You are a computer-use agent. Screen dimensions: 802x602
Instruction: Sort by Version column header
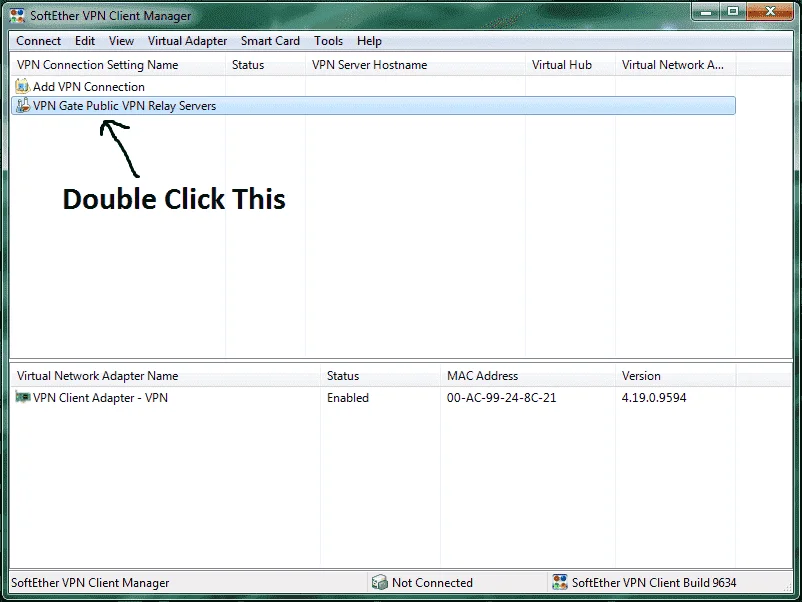[676, 376]
